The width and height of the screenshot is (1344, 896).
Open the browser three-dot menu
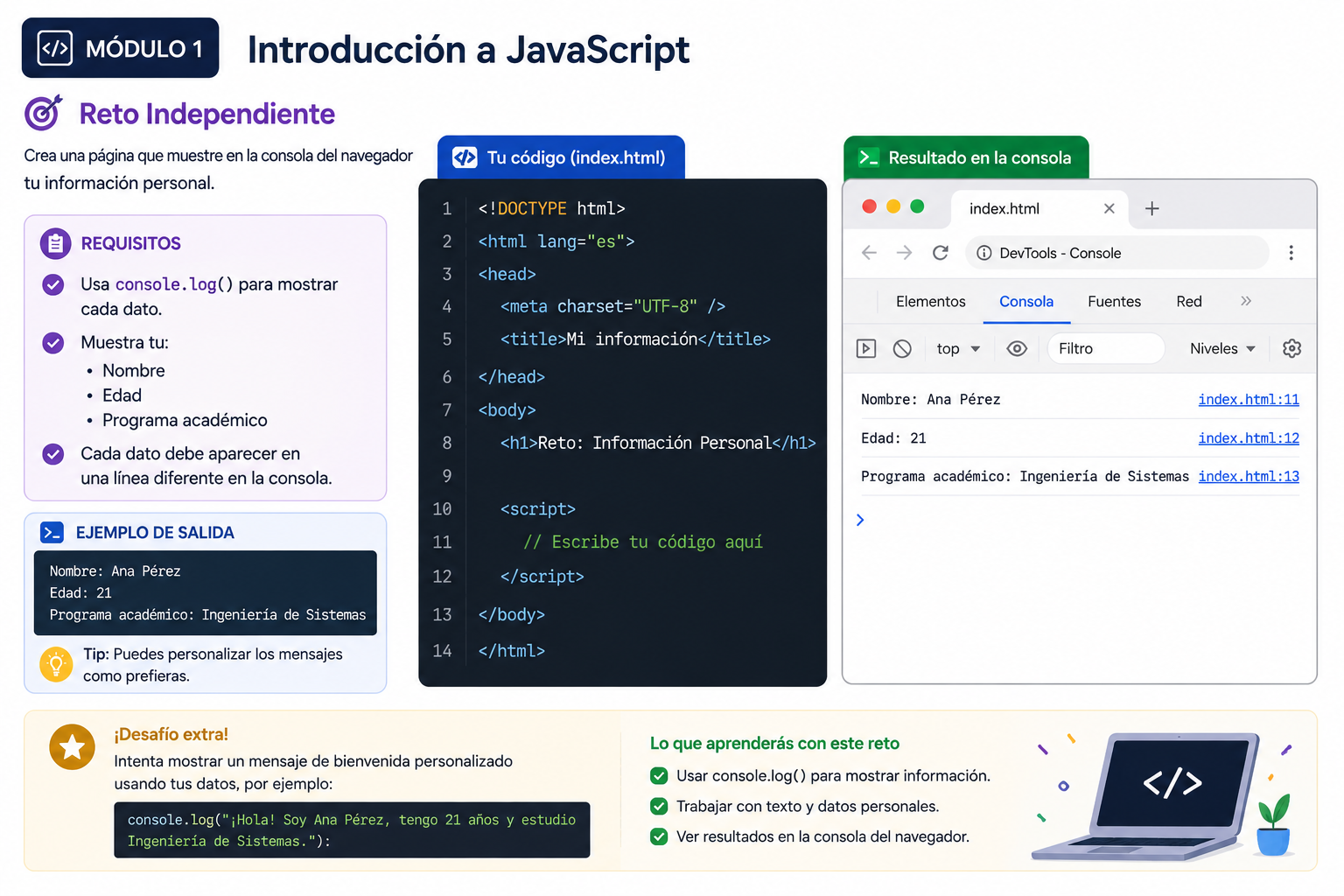(x=1291, y=253)
